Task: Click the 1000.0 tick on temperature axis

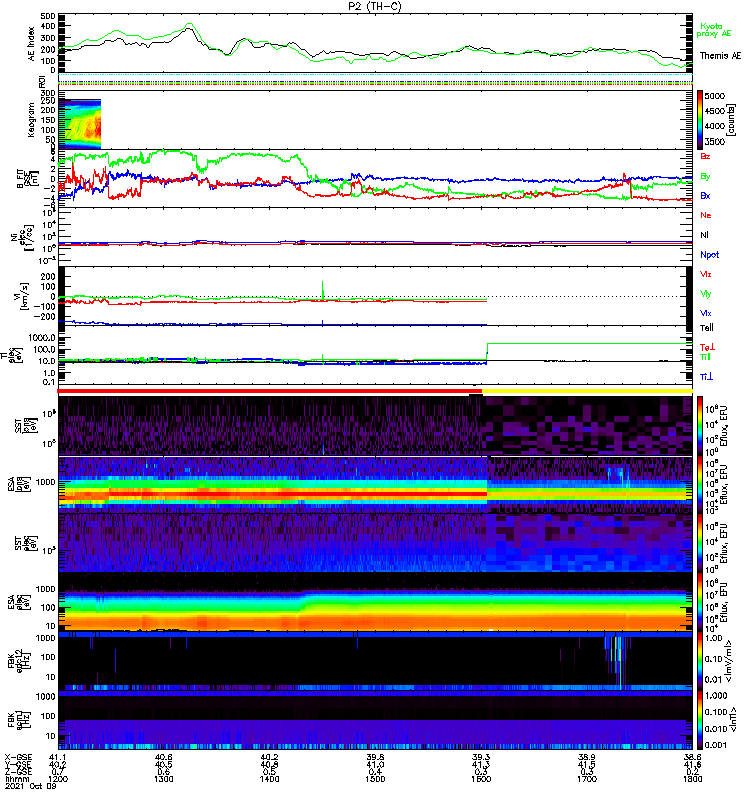Action: coord(42,338)
